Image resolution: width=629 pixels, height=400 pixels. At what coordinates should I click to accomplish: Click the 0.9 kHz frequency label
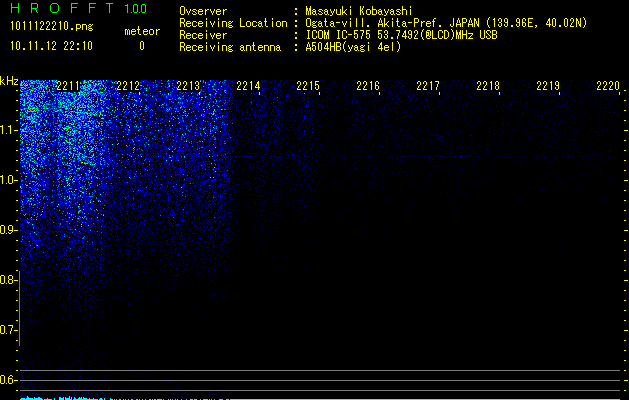[8, 230]
